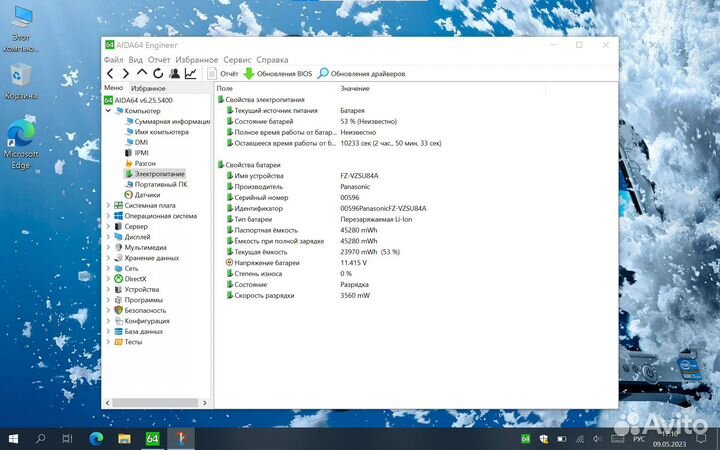Select Датчики in the tree
This screenshot has height=450, width=720.
tap(147, 195)
